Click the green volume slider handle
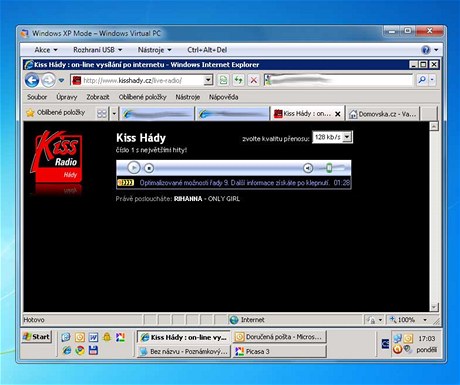460x385 pixels. click(329, 168)
